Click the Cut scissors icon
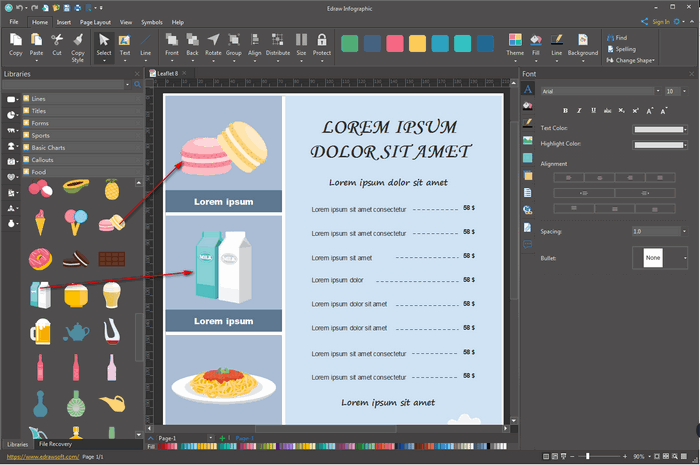Image resolution: width=700 pixels, height=465 pixels. pyautogui.click(x=57, y=42)
